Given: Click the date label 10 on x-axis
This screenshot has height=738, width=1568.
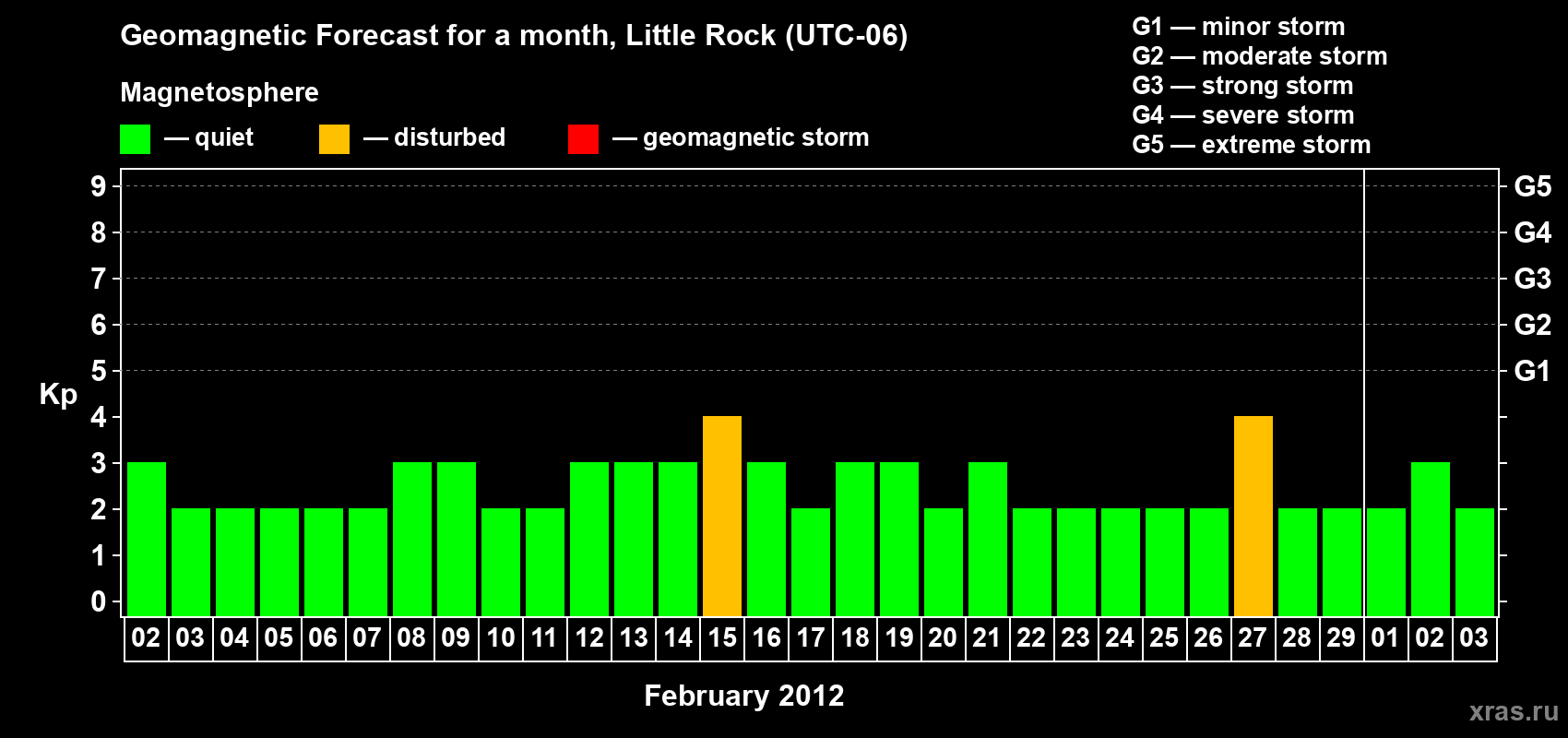Looking at the screenshot, I should (501, 637).
